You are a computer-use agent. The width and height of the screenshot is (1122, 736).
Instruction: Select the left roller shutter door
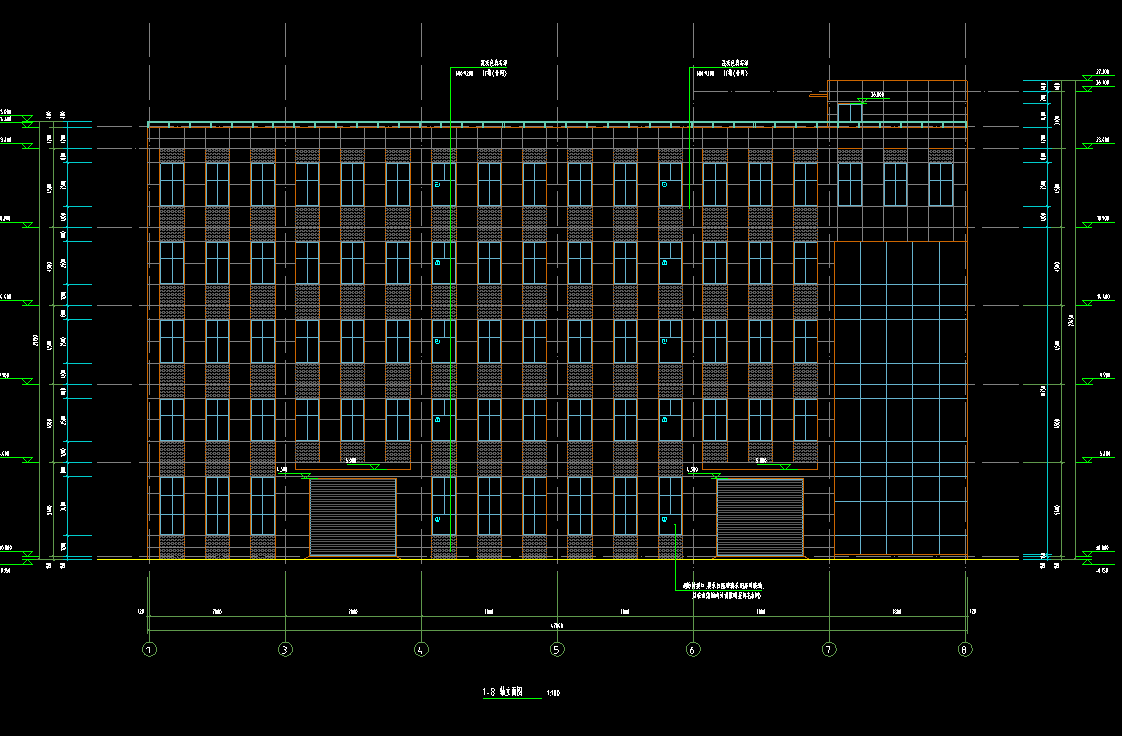click(353, 517)
